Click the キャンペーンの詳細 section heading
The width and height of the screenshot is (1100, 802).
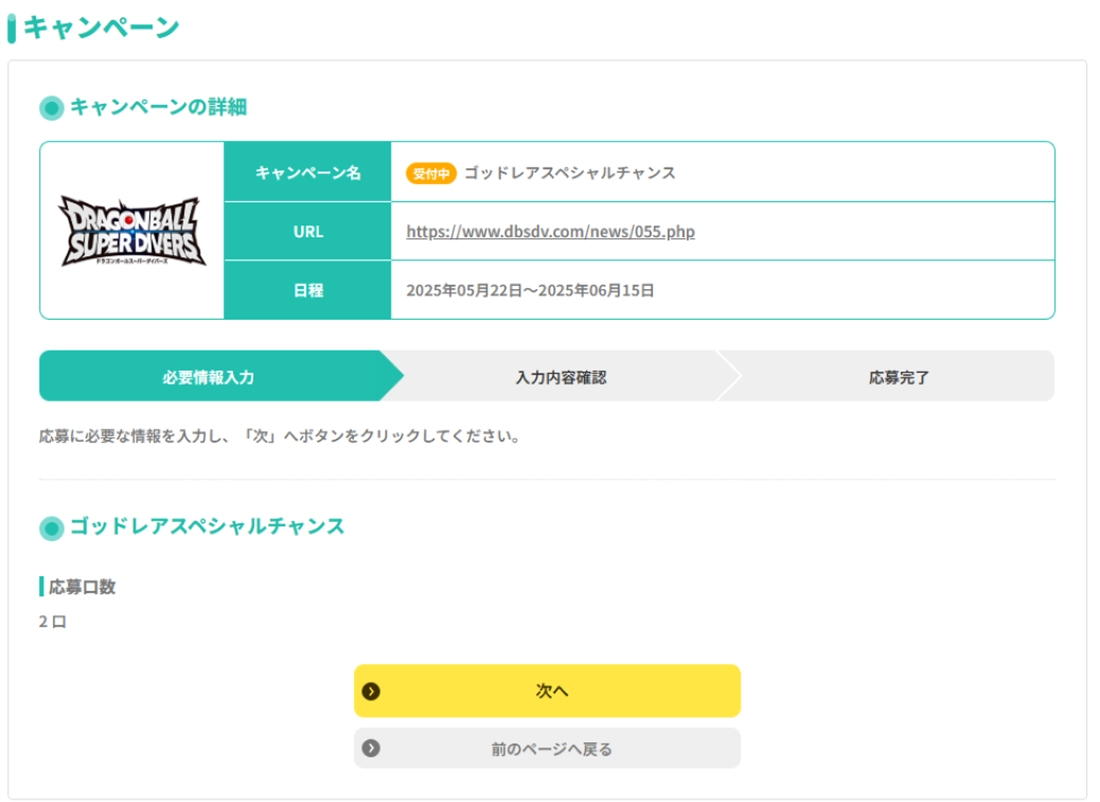click(x=159, y=107)
